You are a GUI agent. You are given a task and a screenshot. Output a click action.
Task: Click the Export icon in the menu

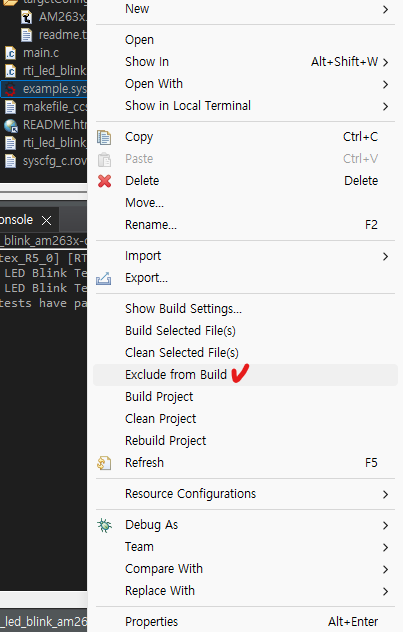tap(104, 278)
